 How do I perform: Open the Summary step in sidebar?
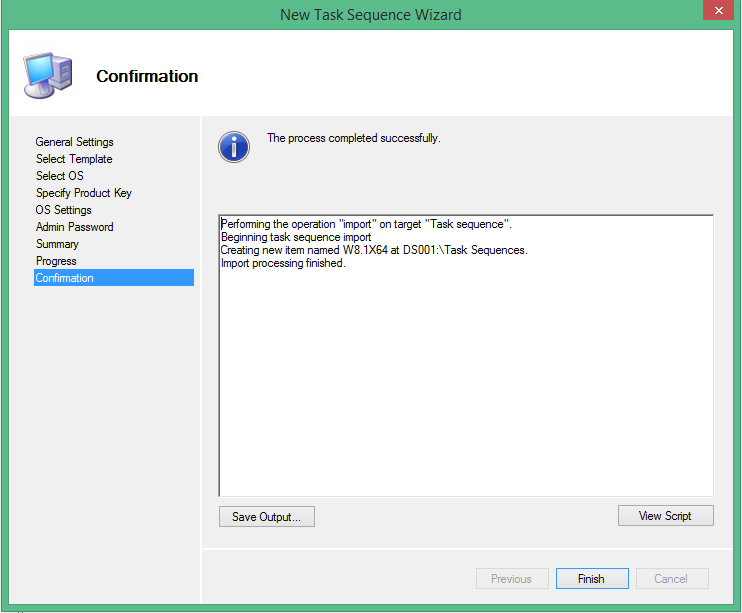[x=57, y=244]
